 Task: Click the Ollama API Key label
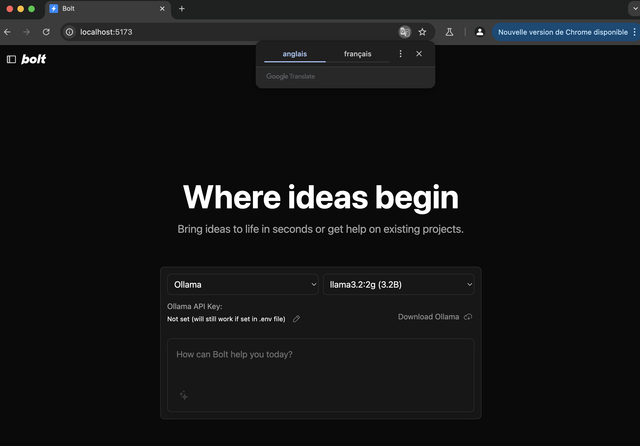coord(195,306)
